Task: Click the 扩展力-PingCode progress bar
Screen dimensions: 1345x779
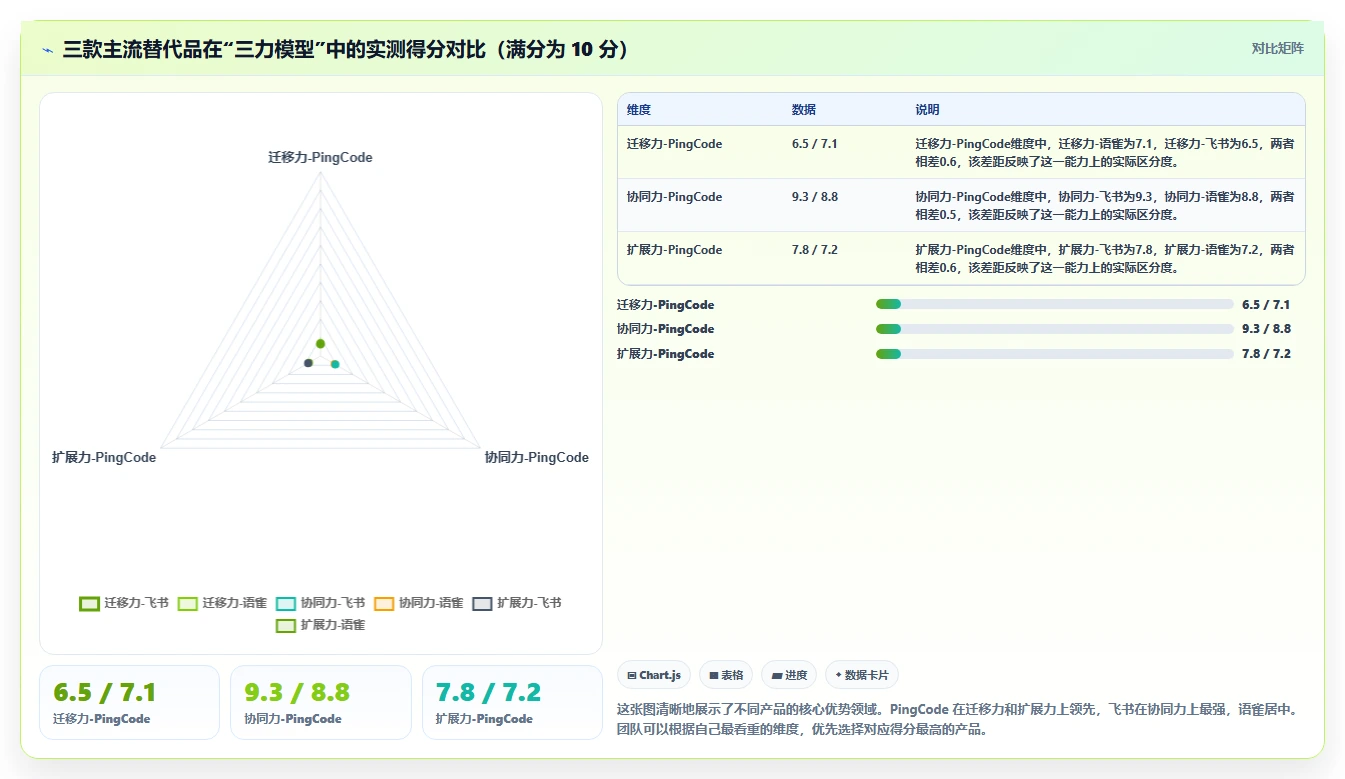Action: point(1054,354)
